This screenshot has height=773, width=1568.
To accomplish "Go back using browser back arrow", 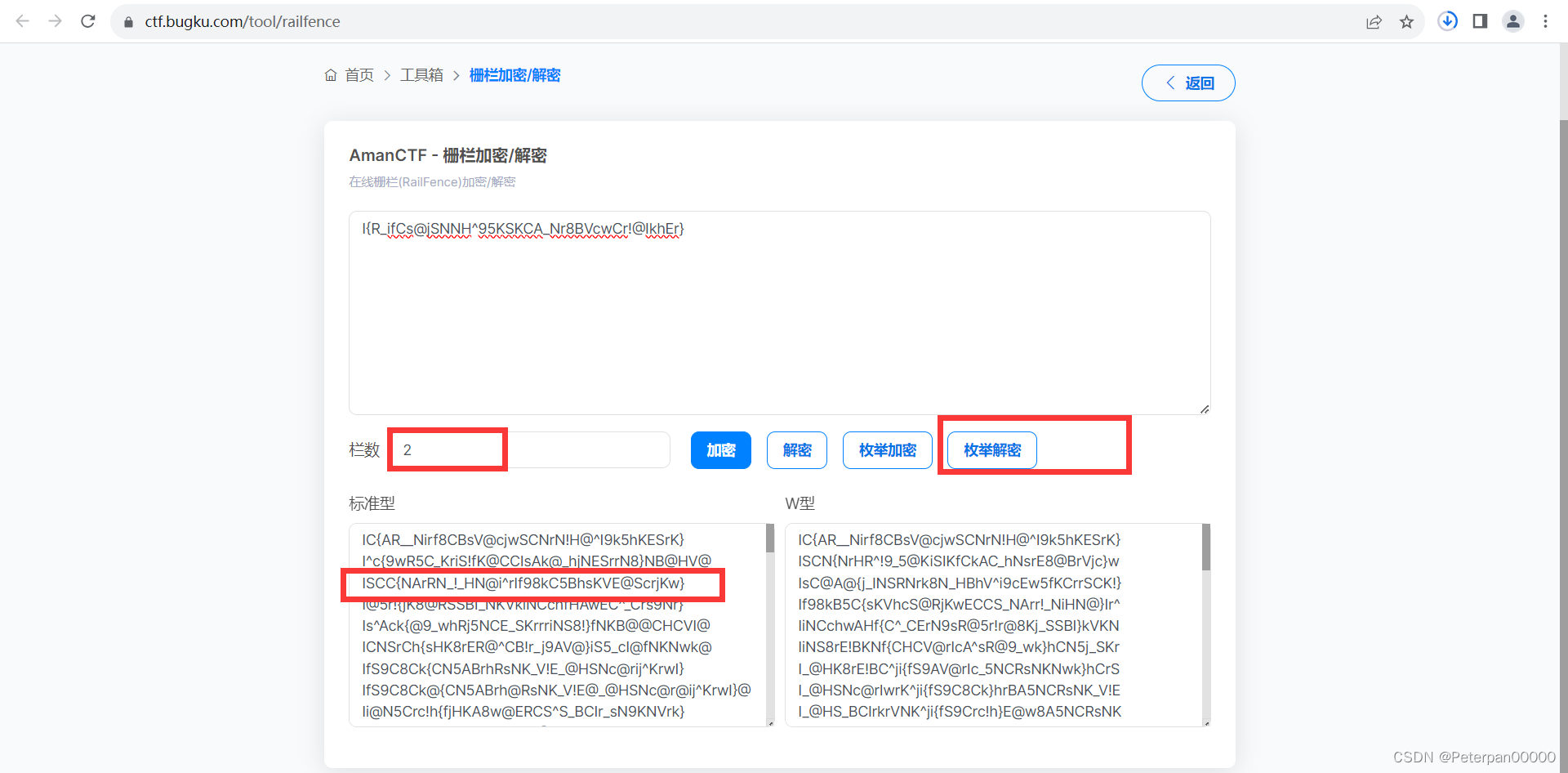I will coord(22,21).
